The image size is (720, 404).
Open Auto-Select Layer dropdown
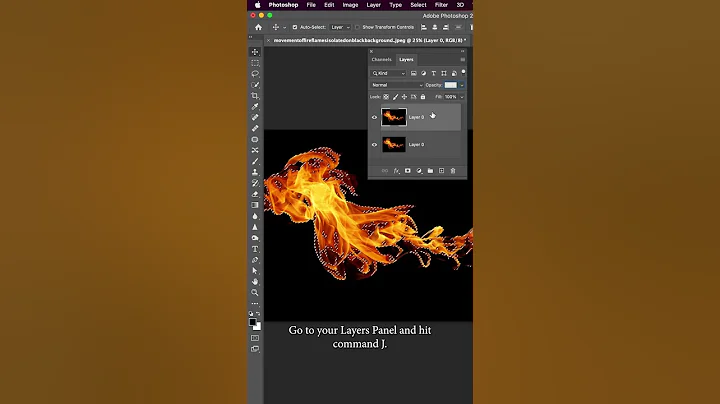coord(340,28)
